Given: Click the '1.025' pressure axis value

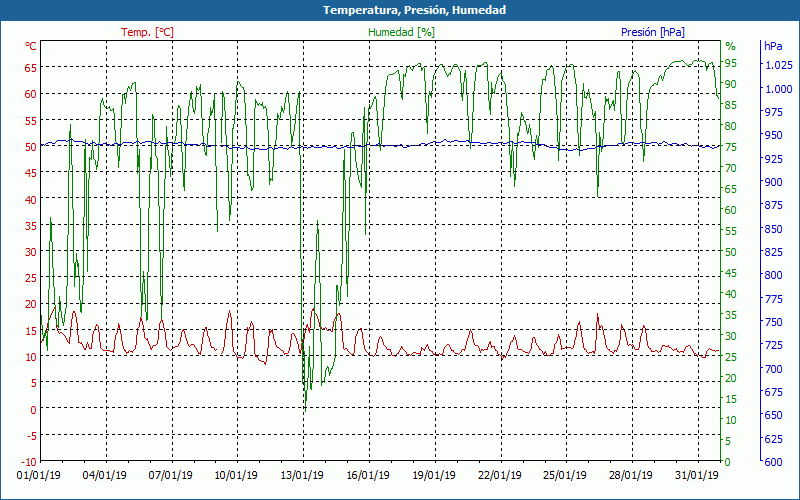Looking at the screenshot, I should [779, 65].
